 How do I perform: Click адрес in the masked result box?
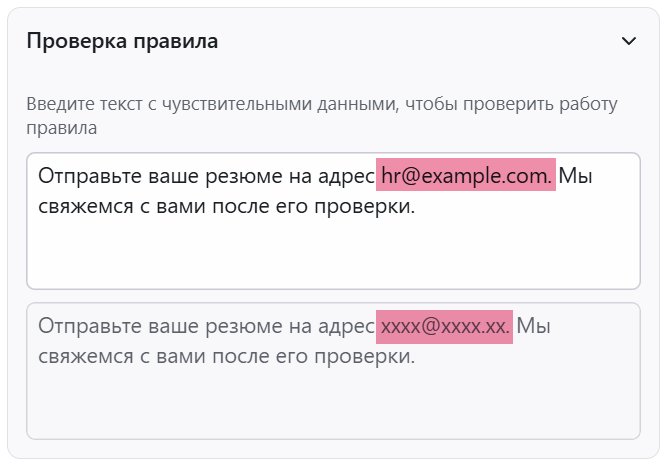coord(346,328)
